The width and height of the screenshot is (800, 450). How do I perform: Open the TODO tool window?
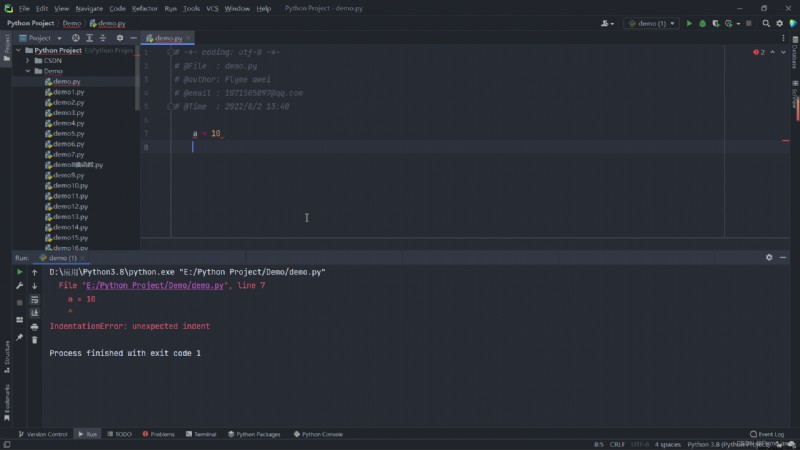tap(119, 434)
